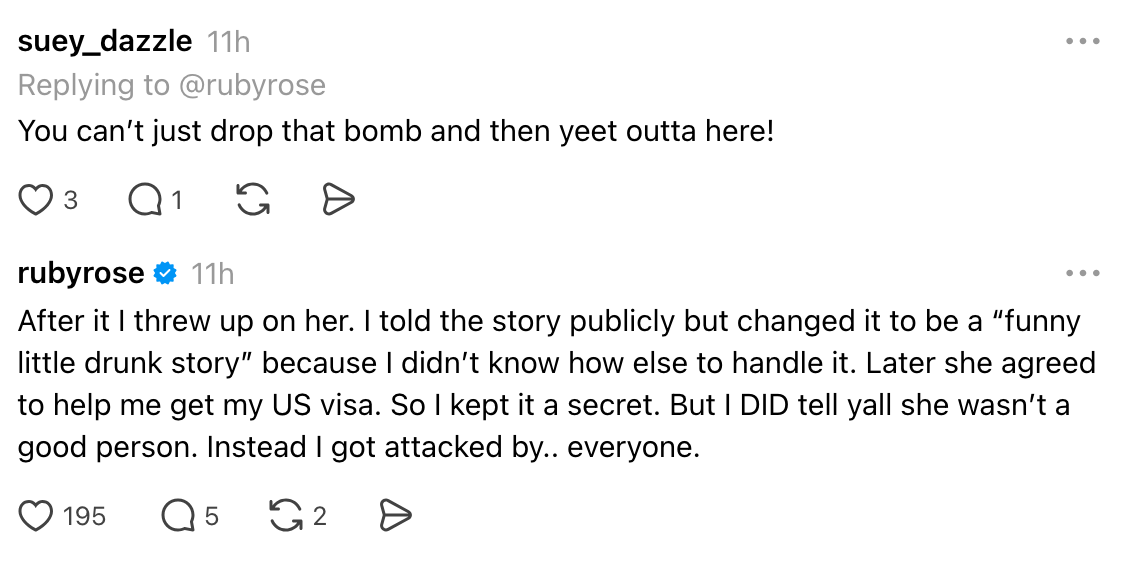
Task: Share suey_dazzle's comment via send icon
Action: tap(339, 201)
